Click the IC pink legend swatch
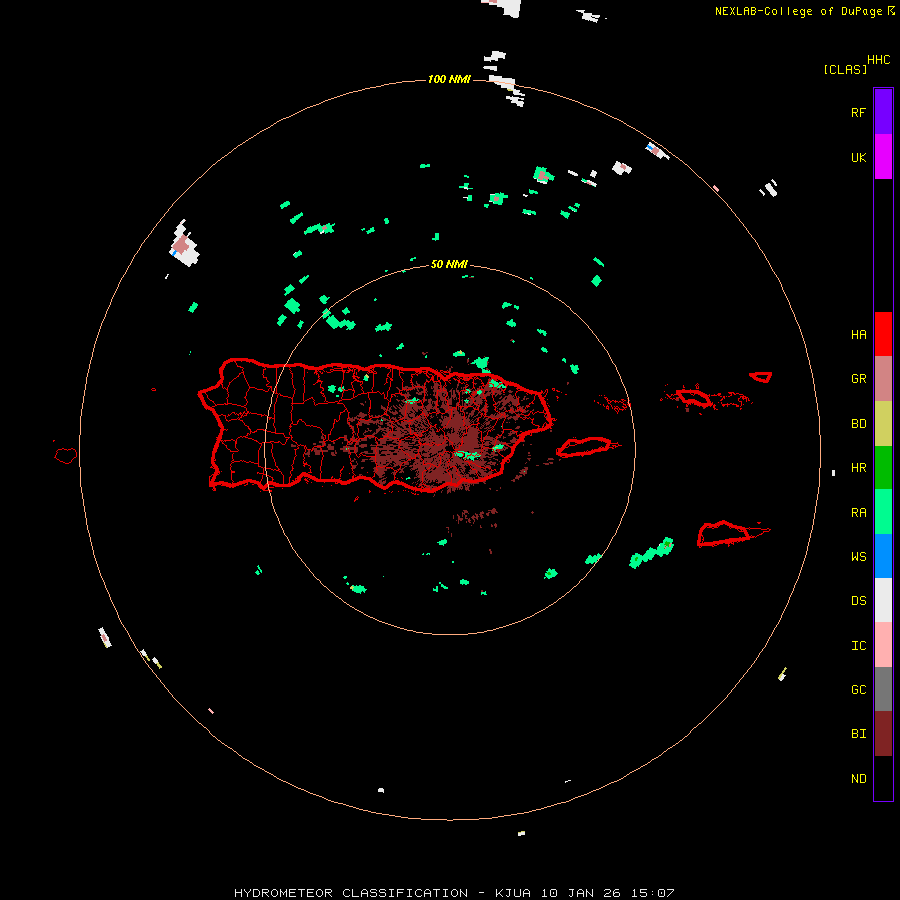Screen dimensions: 900x900 pyautogui.click(x=883, y=645)
